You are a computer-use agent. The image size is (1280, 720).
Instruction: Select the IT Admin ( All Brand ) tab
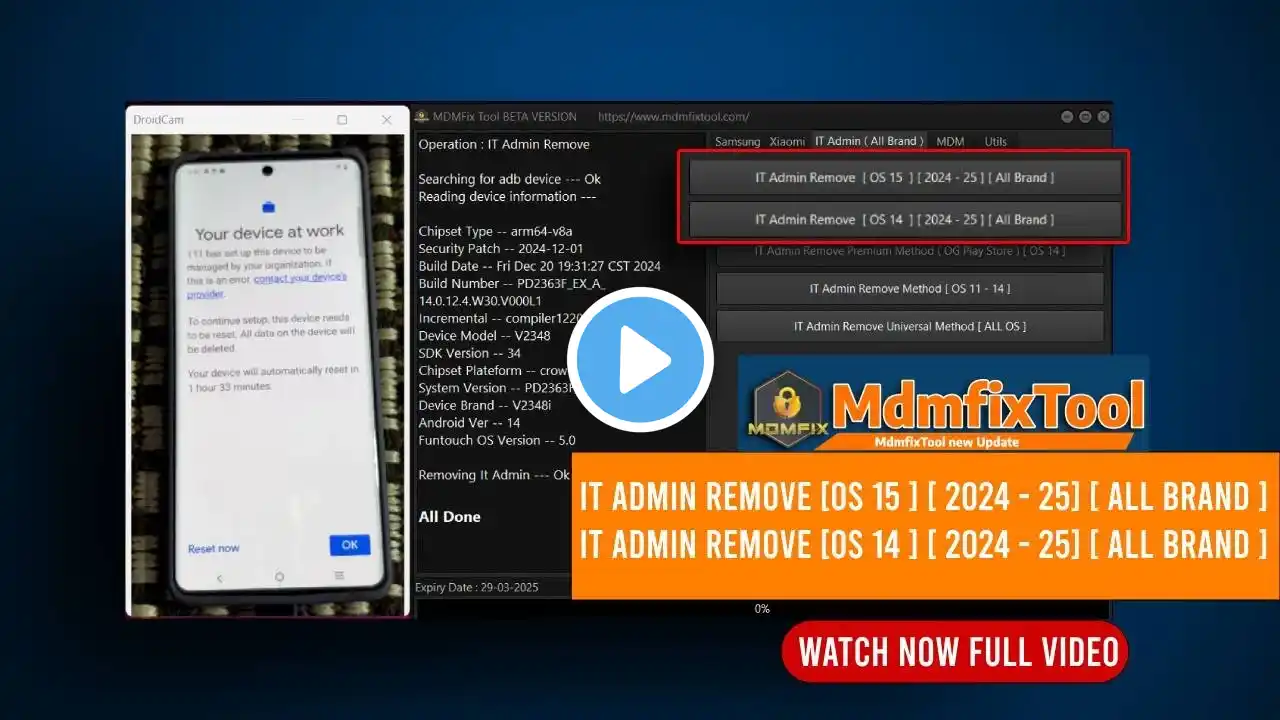[867, 141]
